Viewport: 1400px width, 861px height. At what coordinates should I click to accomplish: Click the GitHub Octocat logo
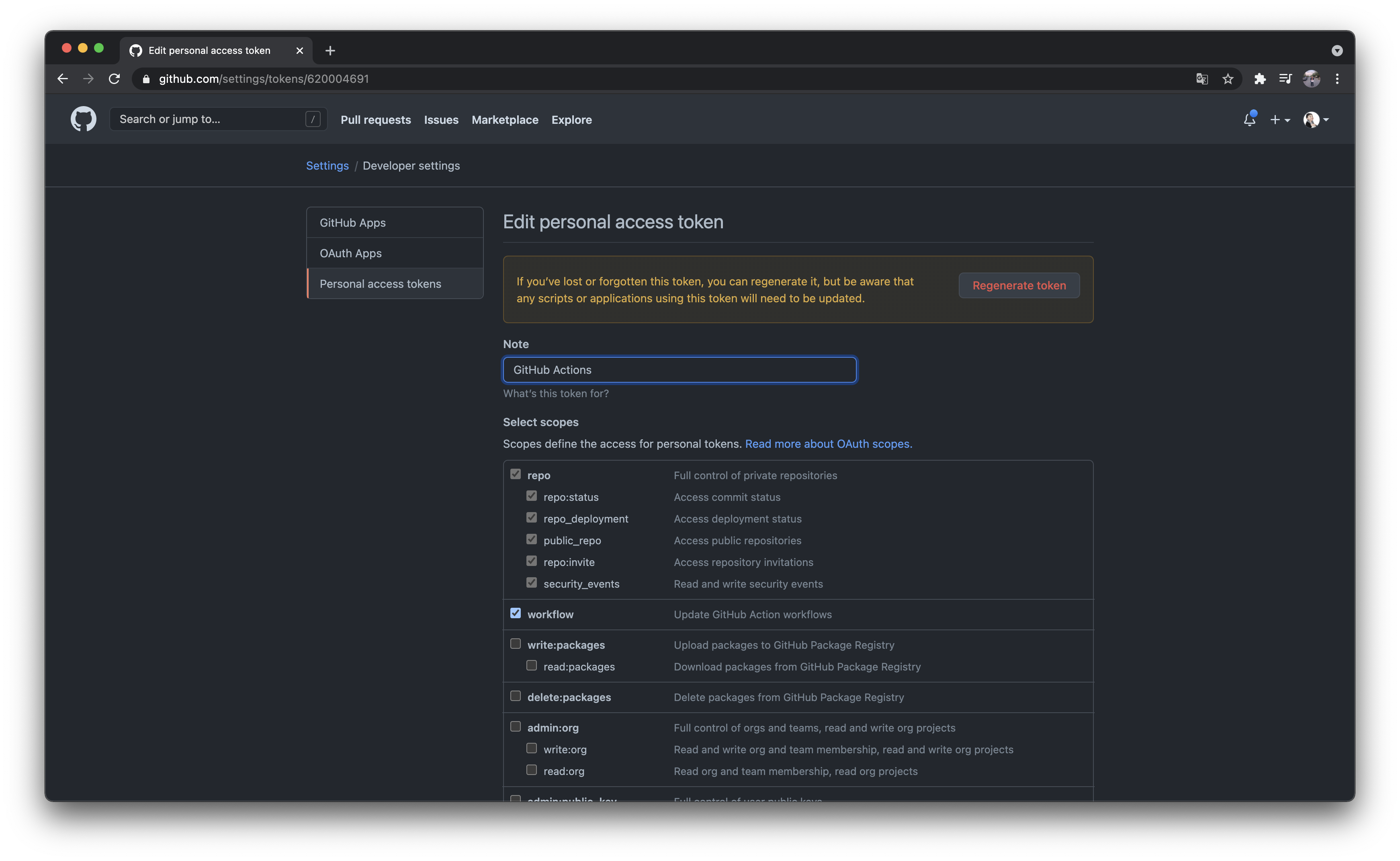tap(83, 119)
